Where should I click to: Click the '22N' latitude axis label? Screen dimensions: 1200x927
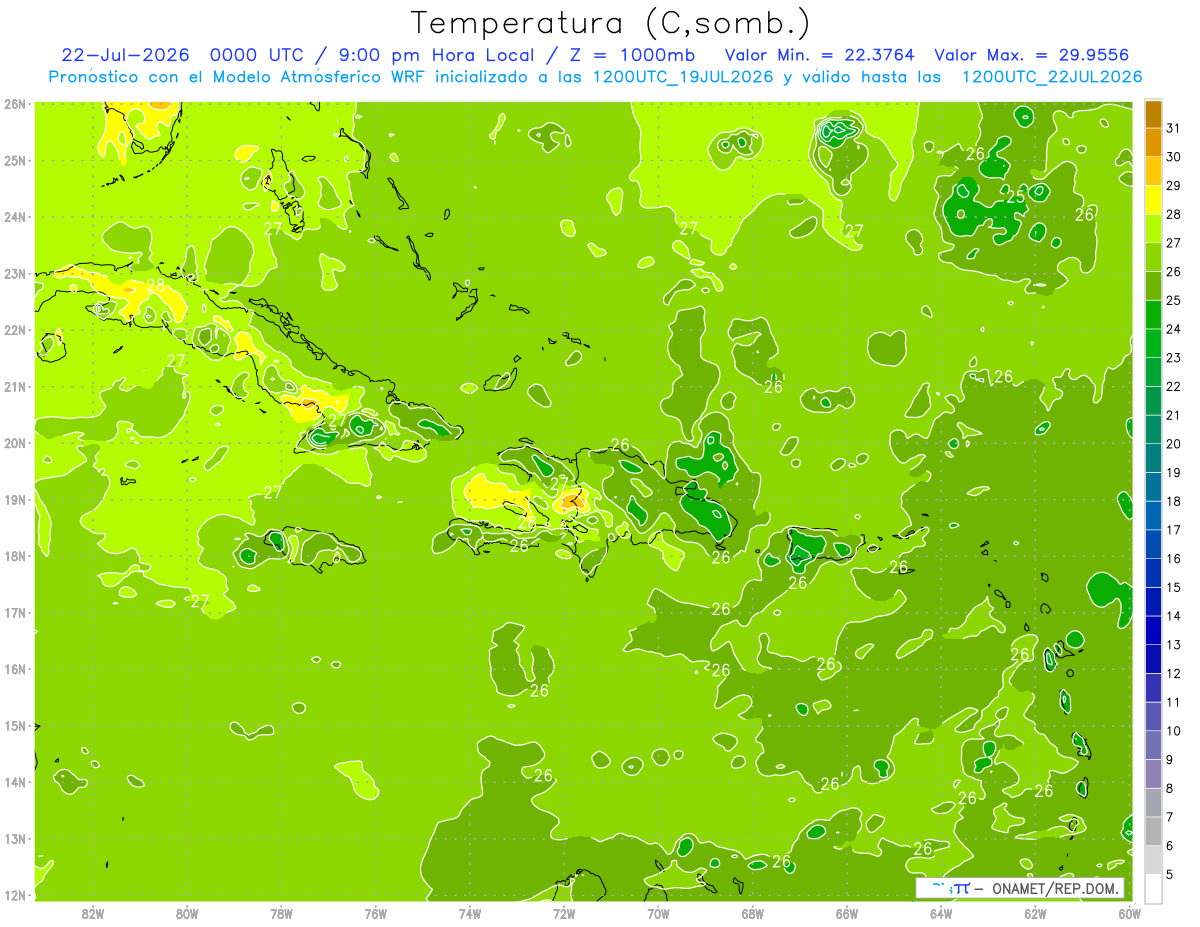tap(15, 330)
